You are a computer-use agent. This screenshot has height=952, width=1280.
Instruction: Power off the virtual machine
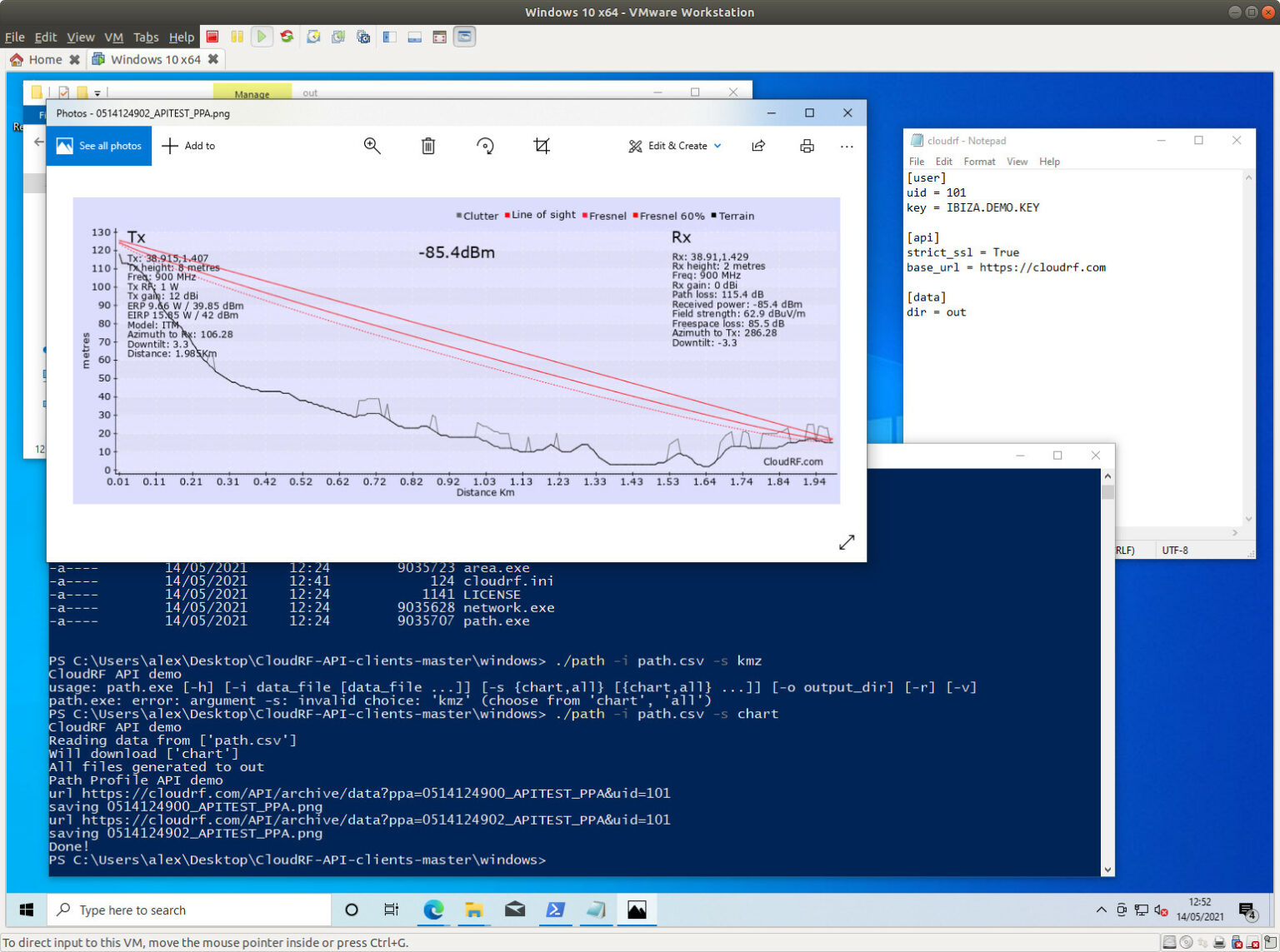212,36
